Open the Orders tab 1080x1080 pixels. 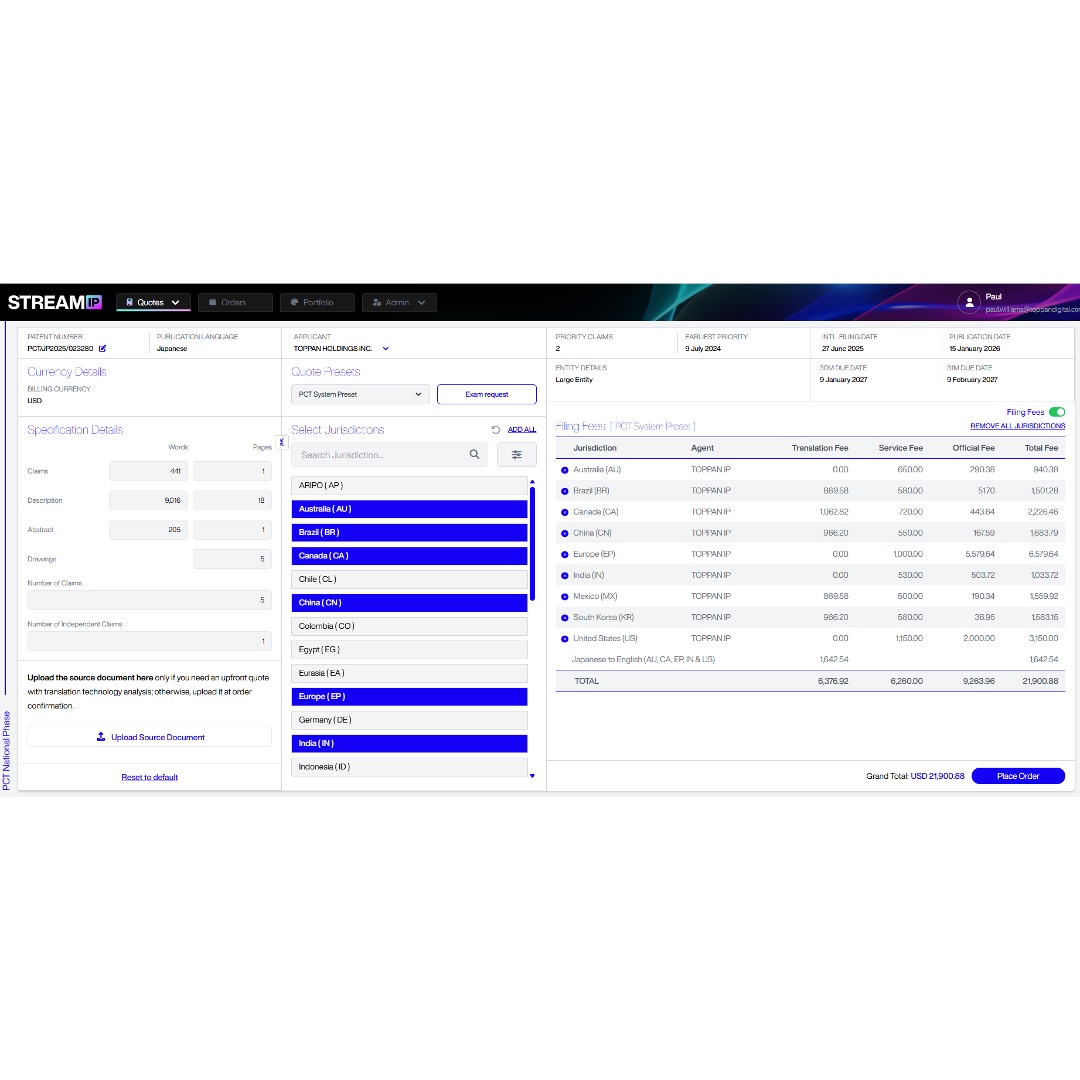(x=235, y=302)
